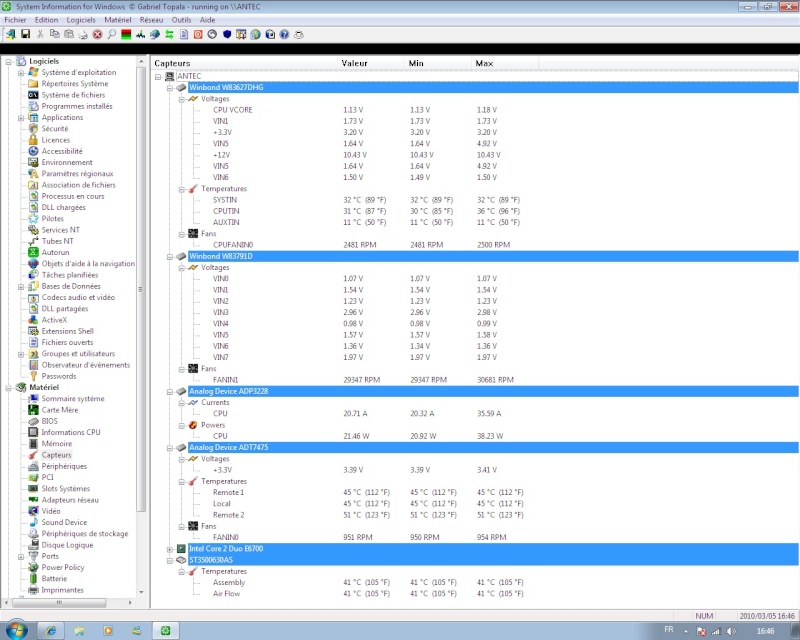Click the orange square power toolbar icon

click(x=198, y=34)
